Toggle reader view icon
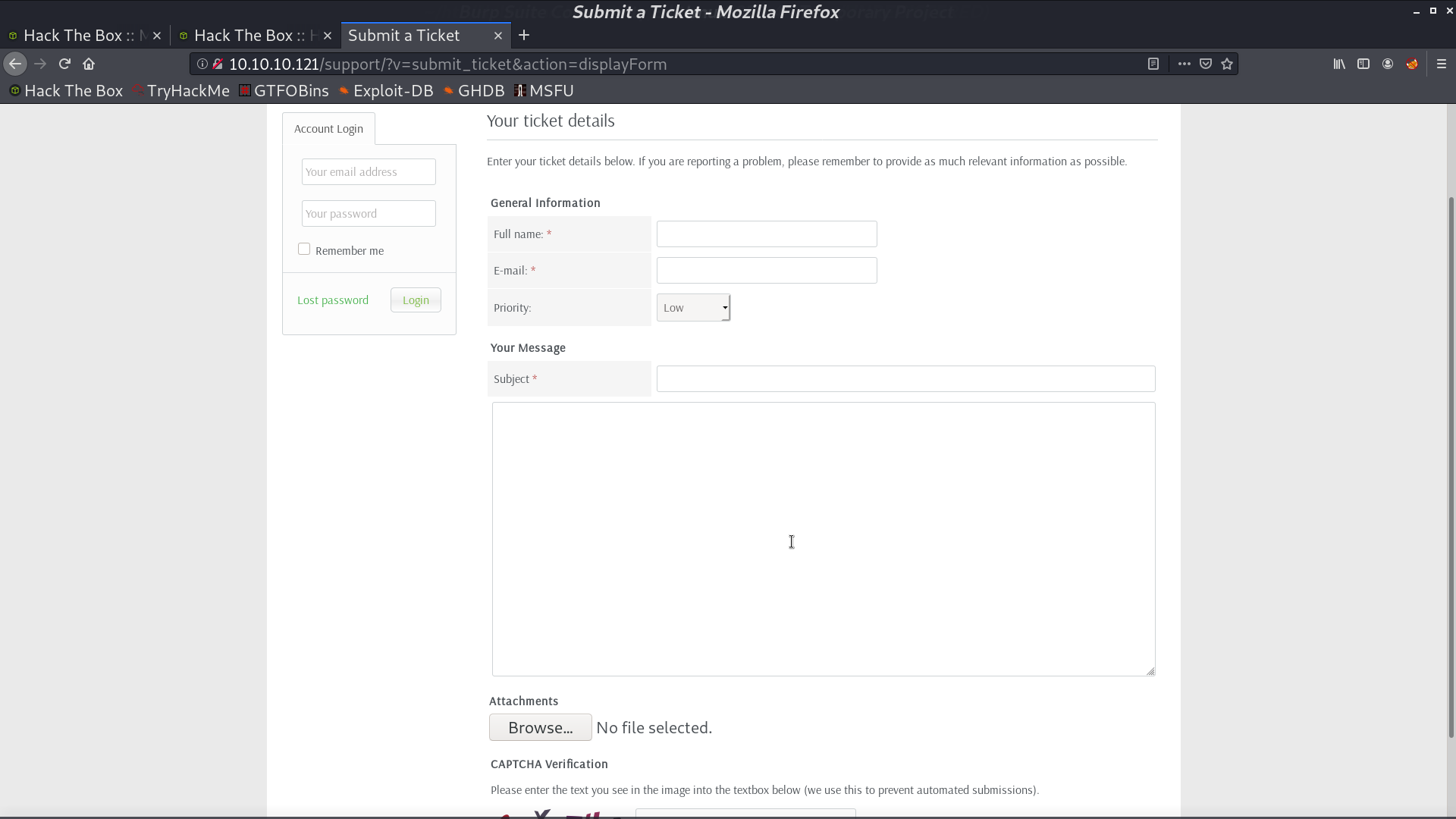The height and width of the screenshot is (819, 1456). [x=1153, y=64]
